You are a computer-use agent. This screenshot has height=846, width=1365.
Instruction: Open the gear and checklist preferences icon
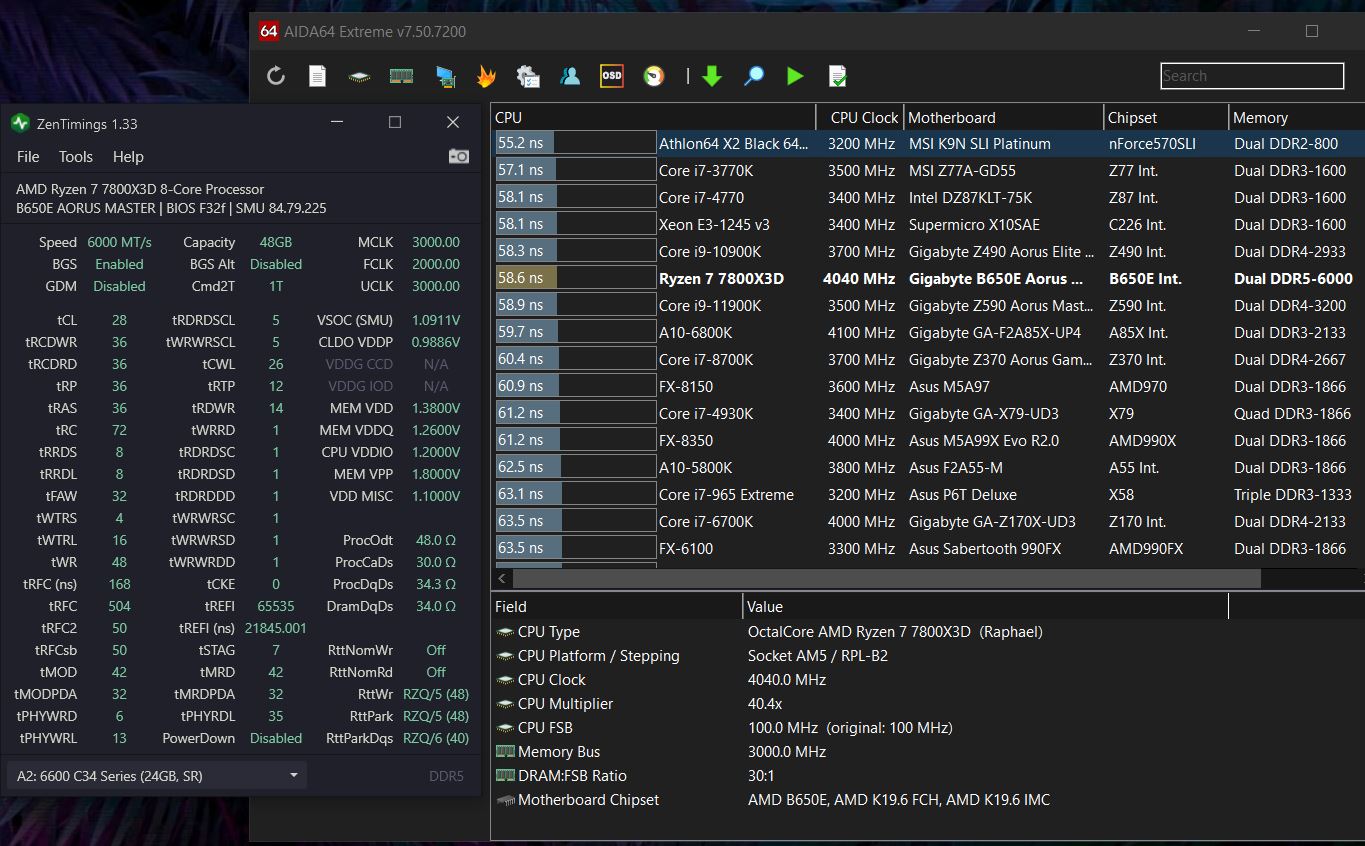528,76
